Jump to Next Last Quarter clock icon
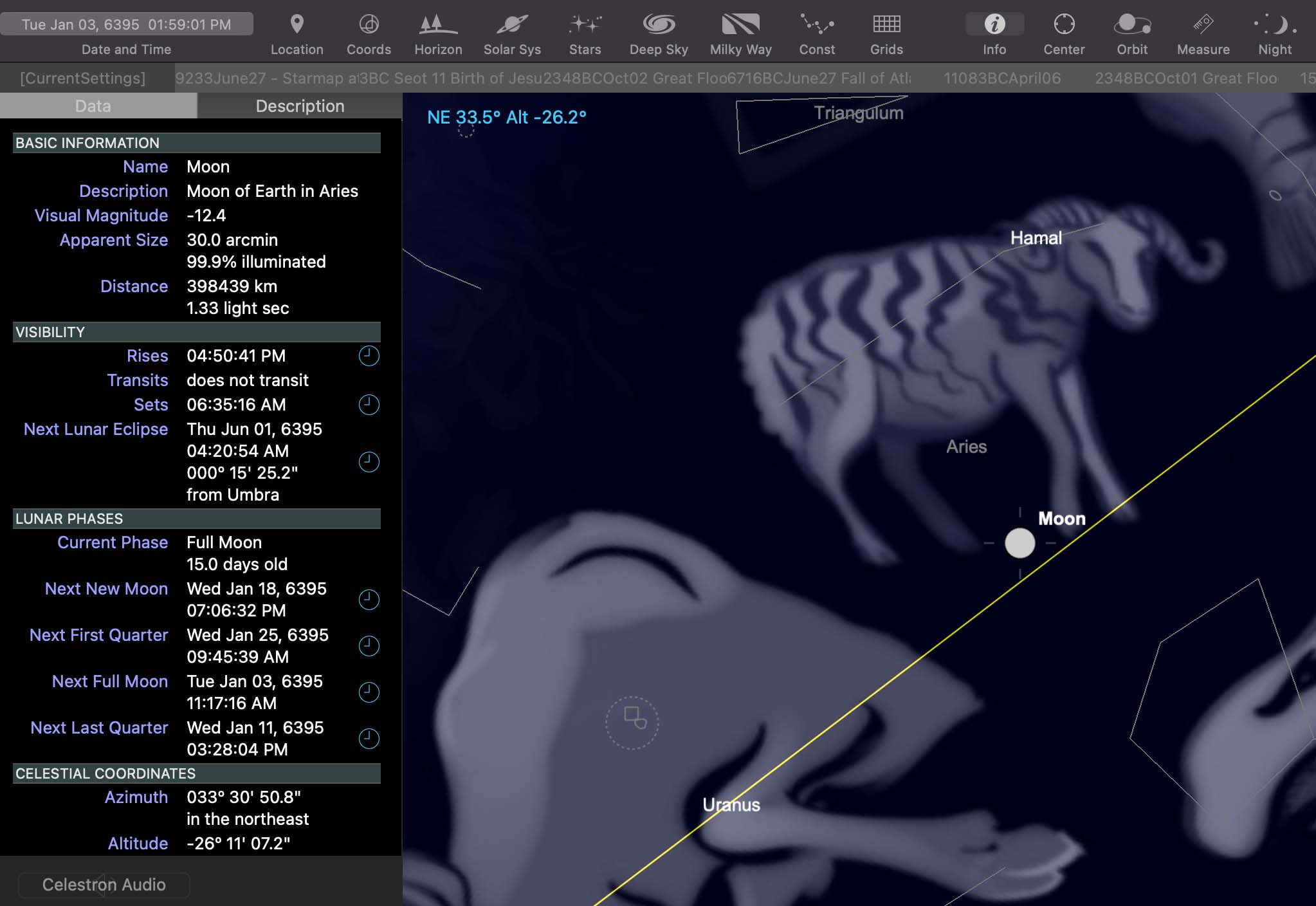The image size is (1316, 906). (369, 739)
